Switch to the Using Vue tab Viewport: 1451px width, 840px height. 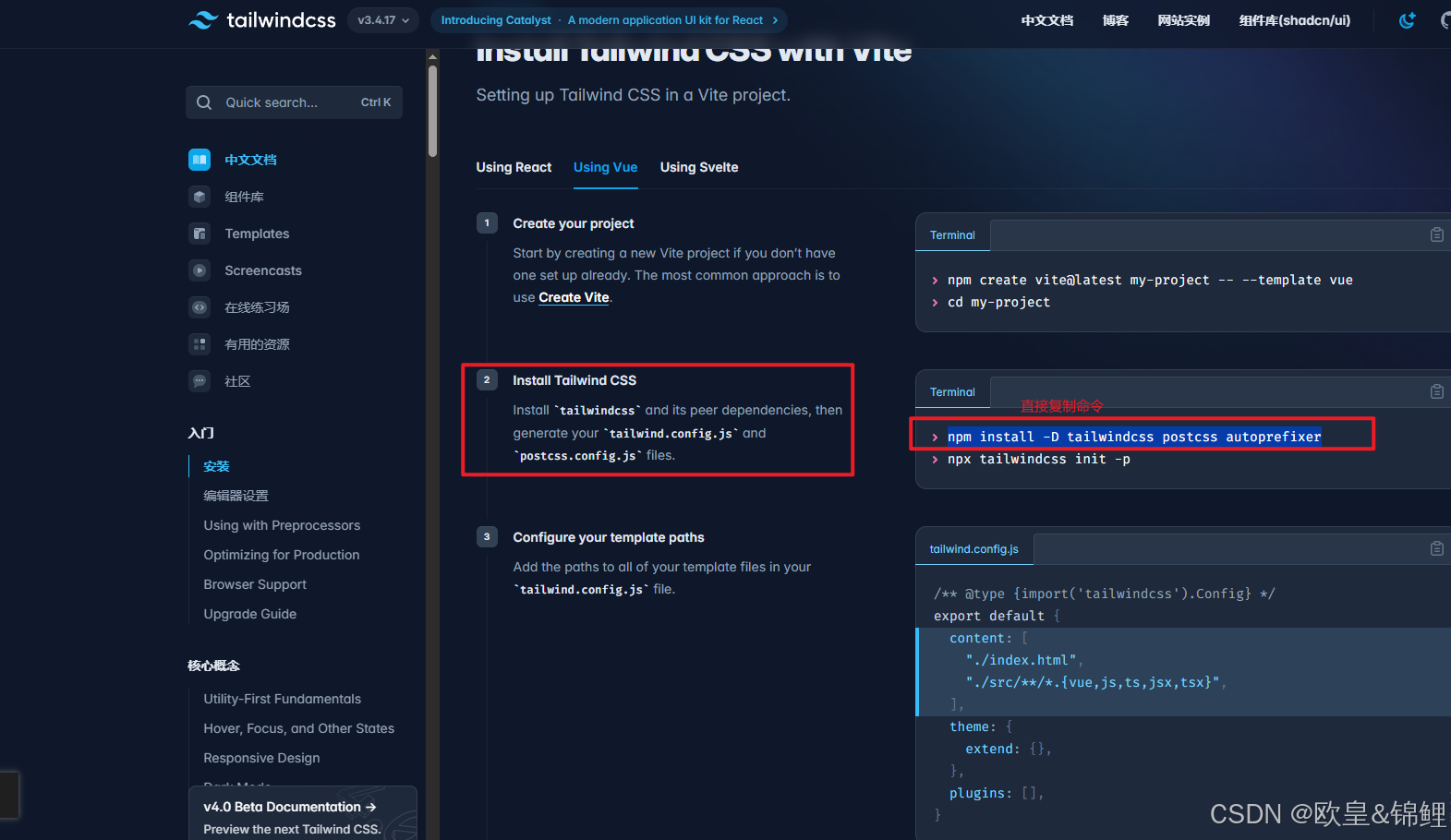click(x=605, y=167)
